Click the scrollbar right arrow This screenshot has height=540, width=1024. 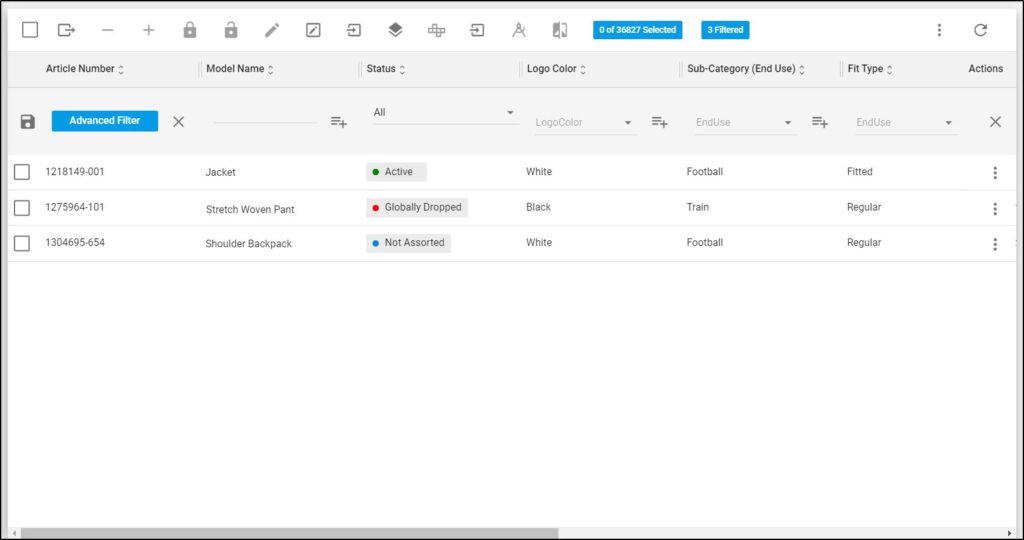tap(1010, 533)
